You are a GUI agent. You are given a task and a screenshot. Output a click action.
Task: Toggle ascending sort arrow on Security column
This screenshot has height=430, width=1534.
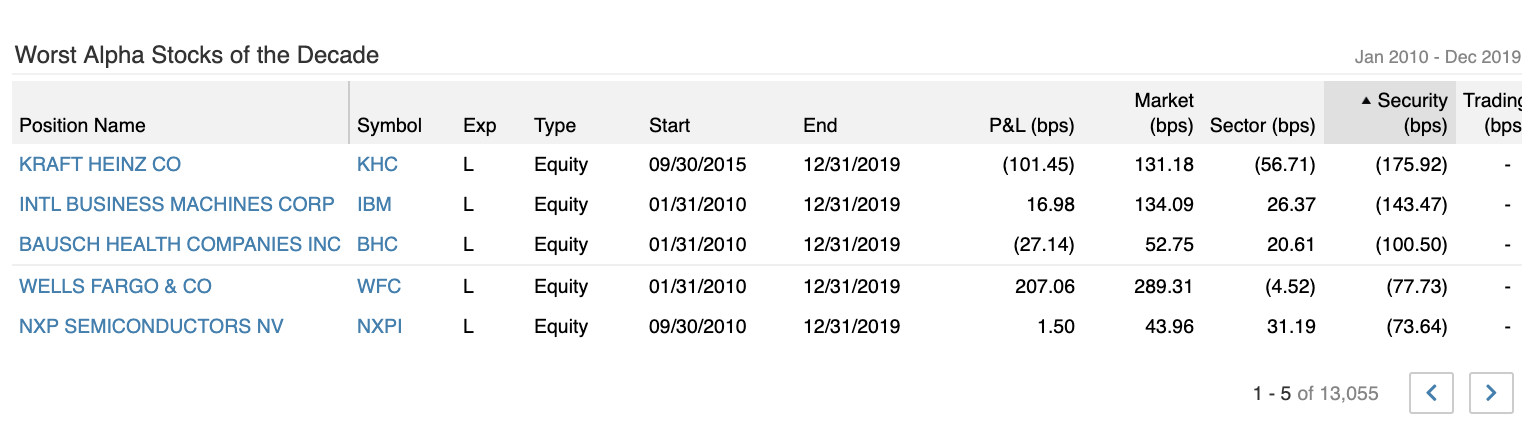point(1366,101)
